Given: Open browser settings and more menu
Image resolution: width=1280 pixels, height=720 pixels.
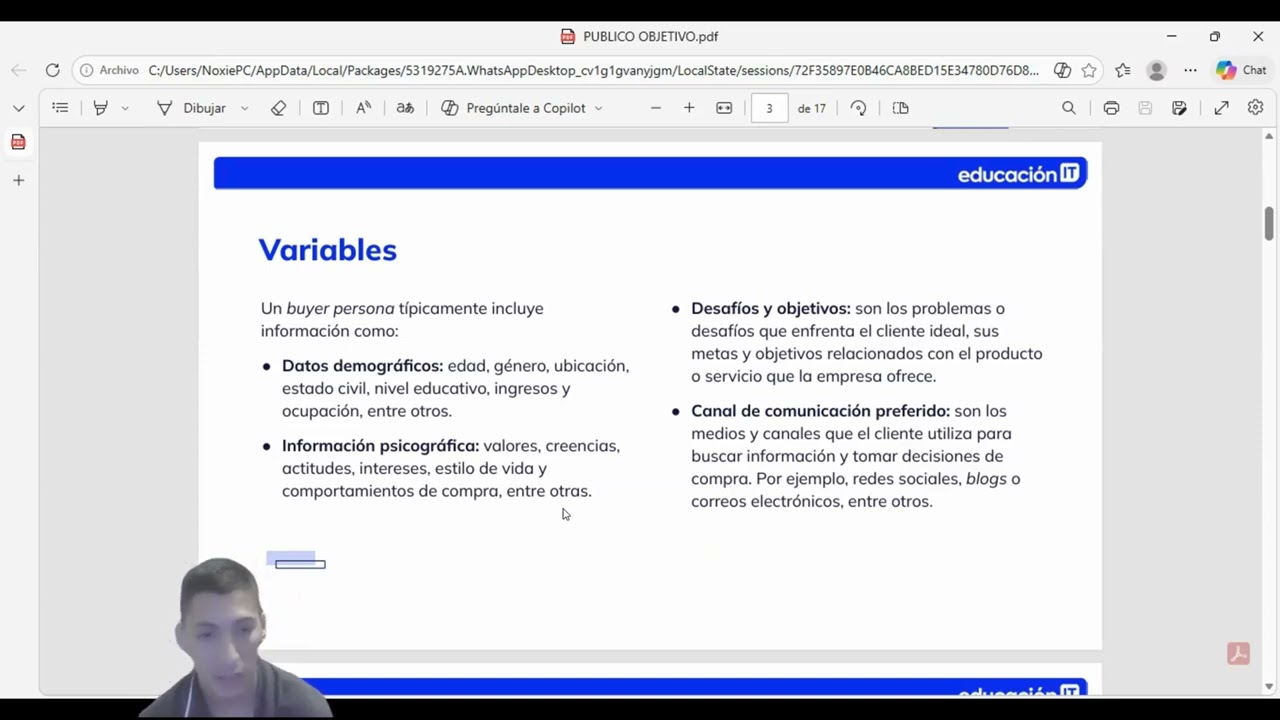Looking at the screenshot, I should (1190, 70).
